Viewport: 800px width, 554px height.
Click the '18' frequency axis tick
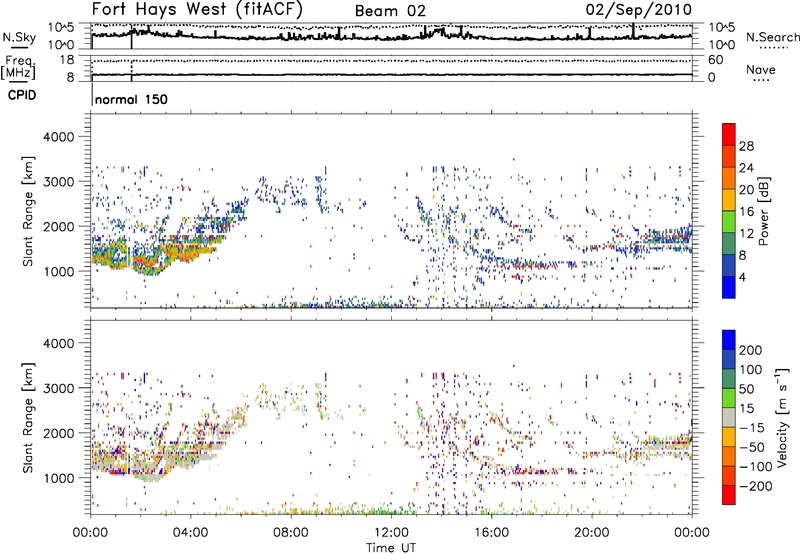pyautogui.click(x=67, y=60)
